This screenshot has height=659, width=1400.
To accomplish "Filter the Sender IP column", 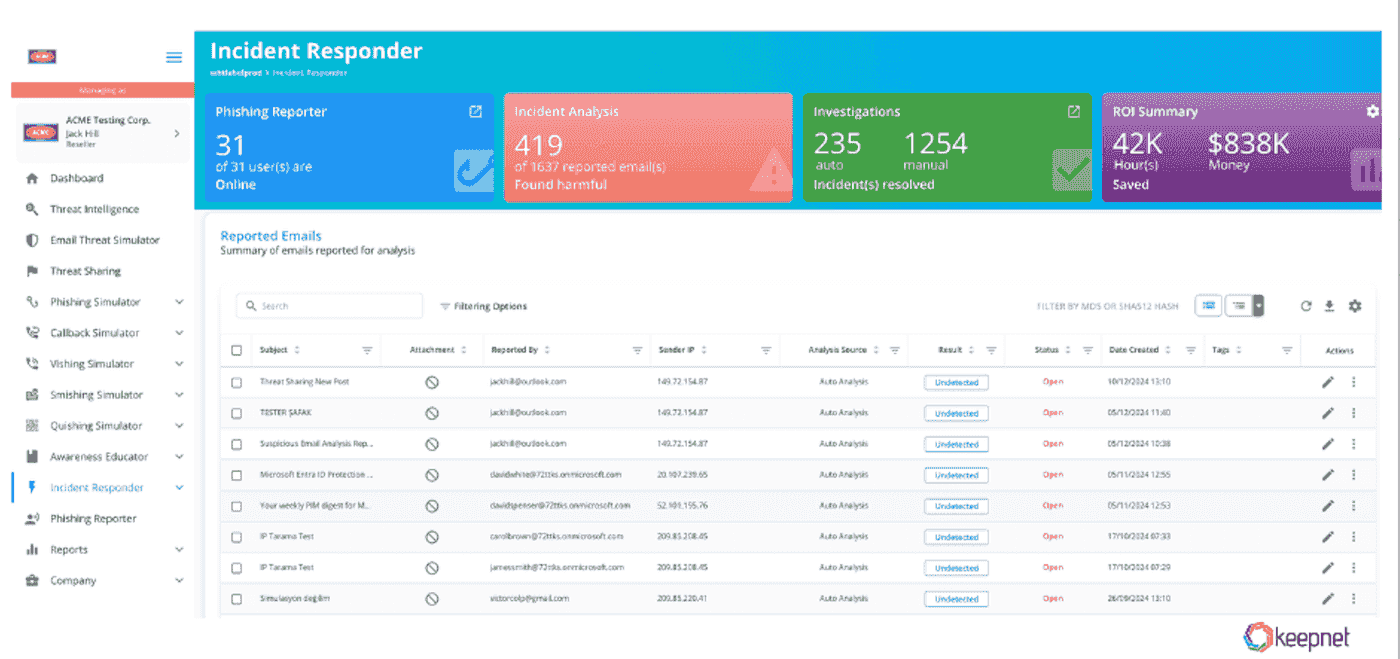I will 766,350.
